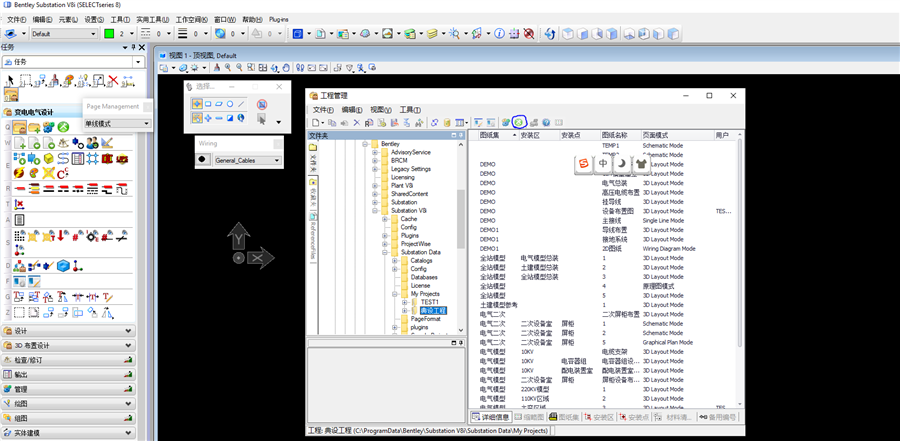Click the yellow 3D box icon in row E
This screenshot has height=441, width=900.
coord(49,158)
